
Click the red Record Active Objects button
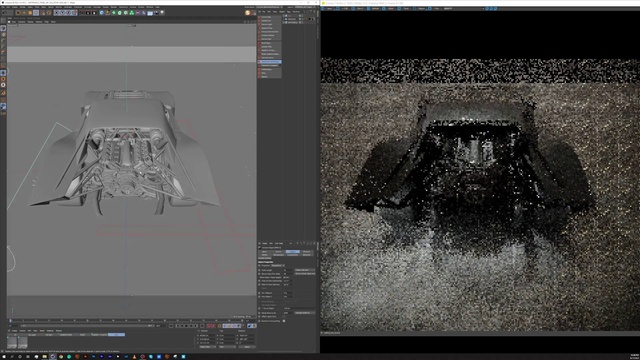coord(209,326)
